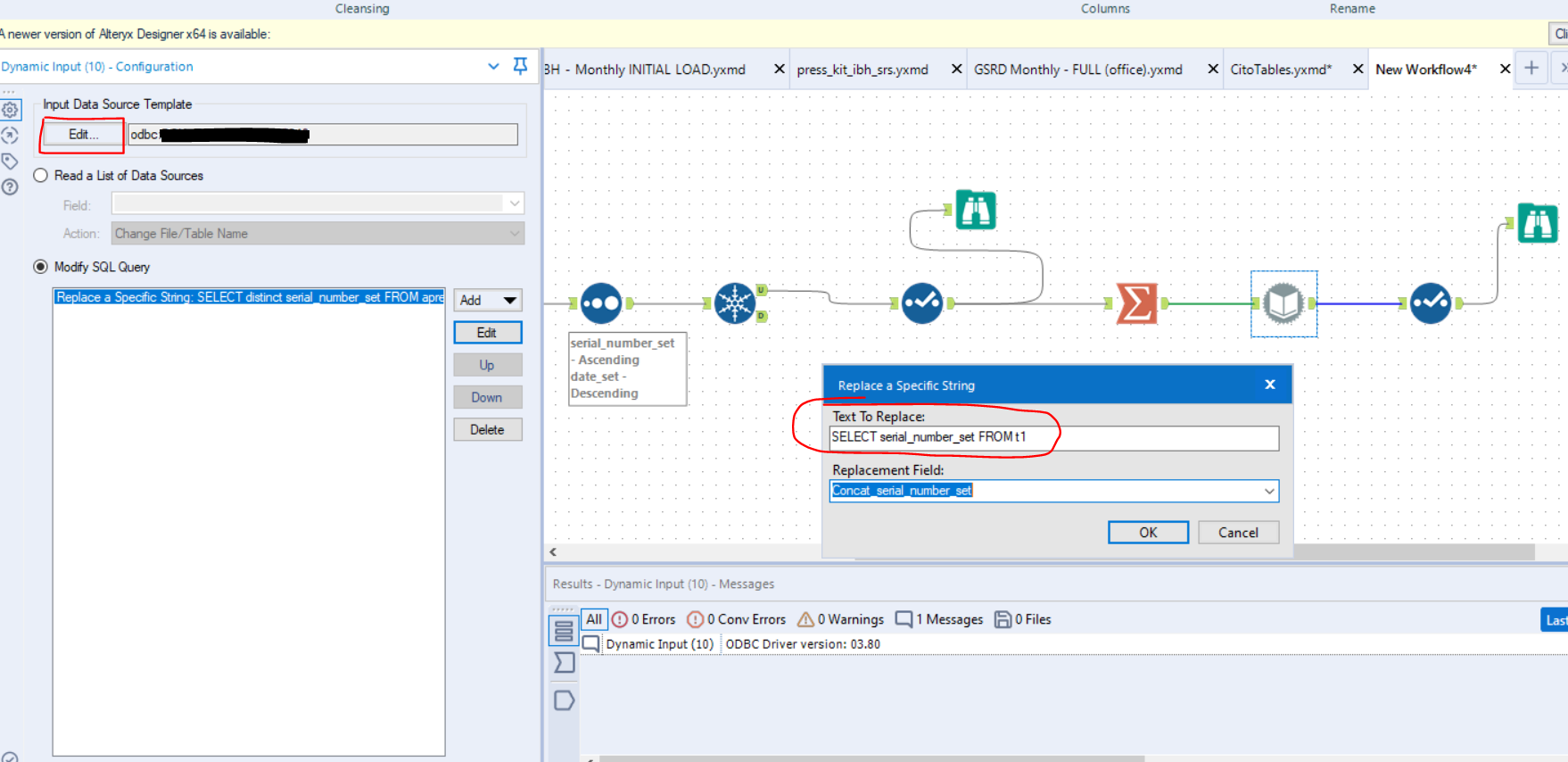
Task: Enable Read a List of Data Sources
Action: 41,176
